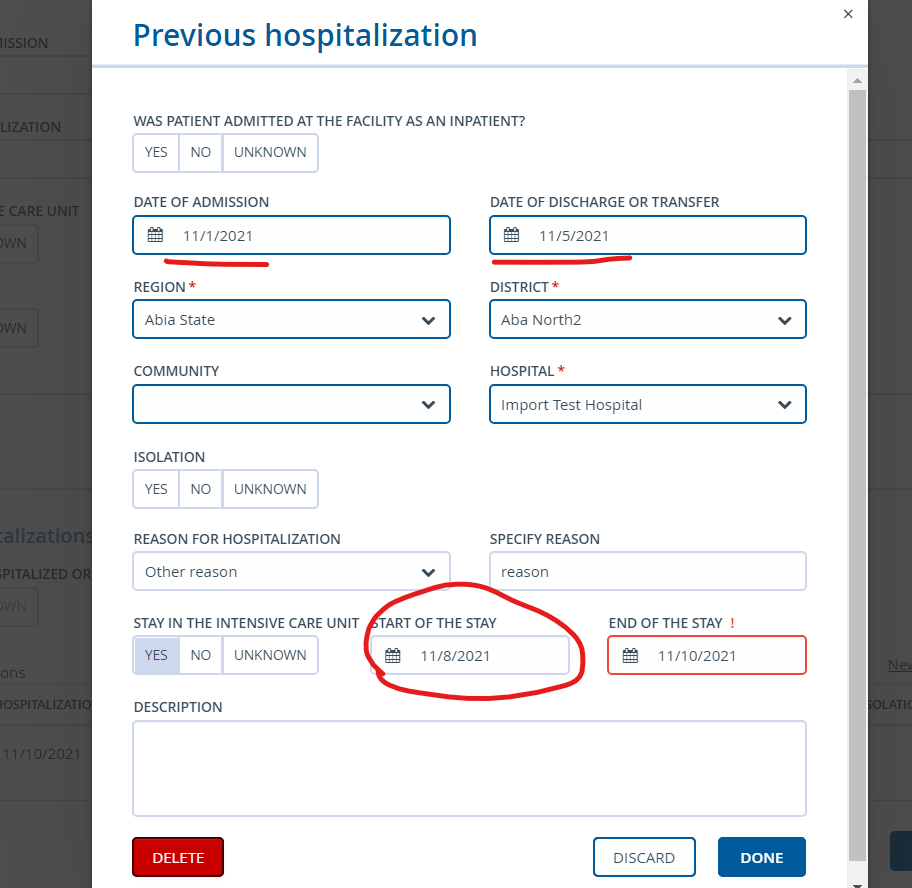Open the Reason for Hospitalization dropdown
The image size is (912, 888).
click(291, 571)
